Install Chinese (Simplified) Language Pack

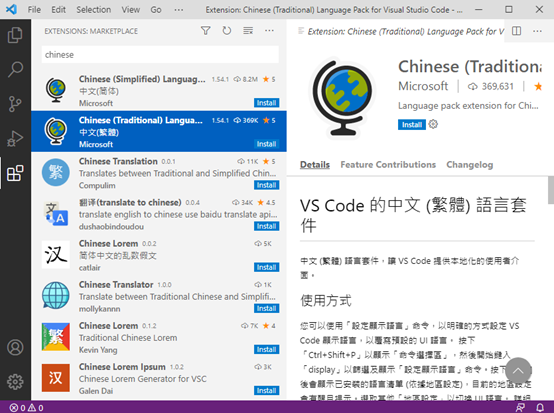click(266, 103)
